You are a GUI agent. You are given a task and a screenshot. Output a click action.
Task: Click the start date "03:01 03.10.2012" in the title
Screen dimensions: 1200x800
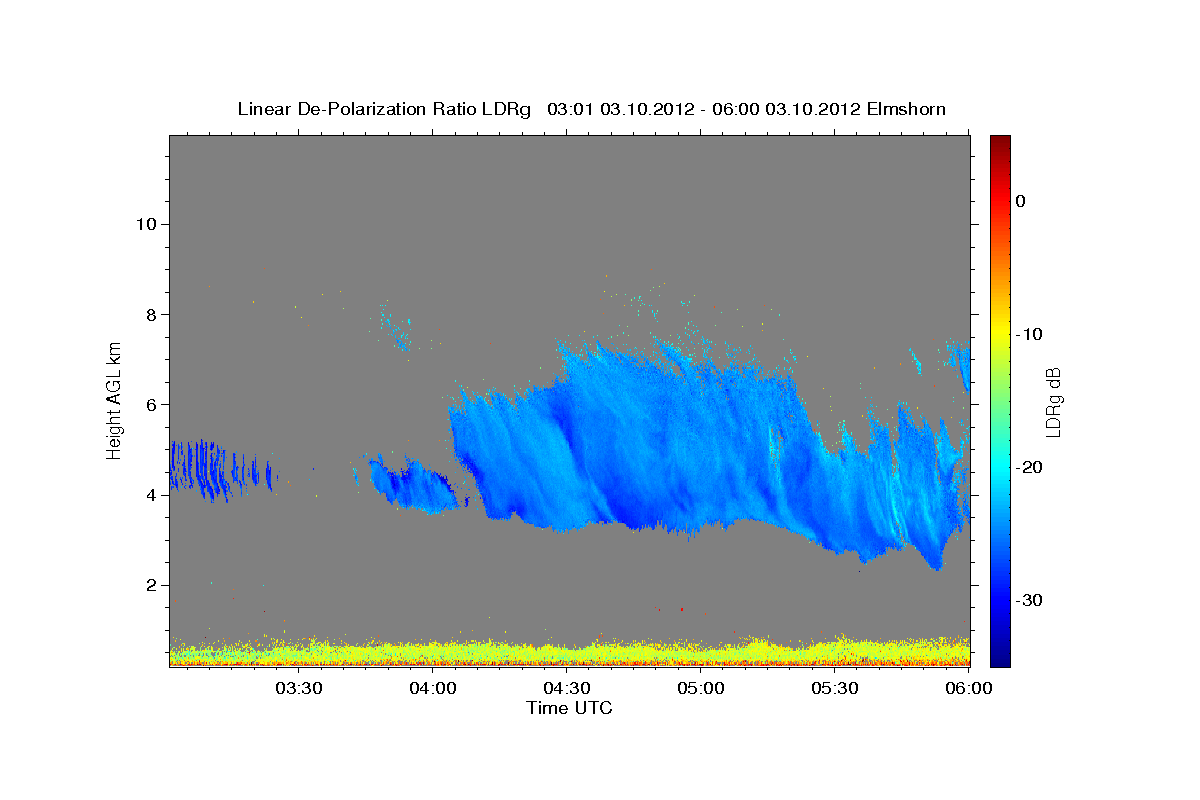tap(621, 109)
